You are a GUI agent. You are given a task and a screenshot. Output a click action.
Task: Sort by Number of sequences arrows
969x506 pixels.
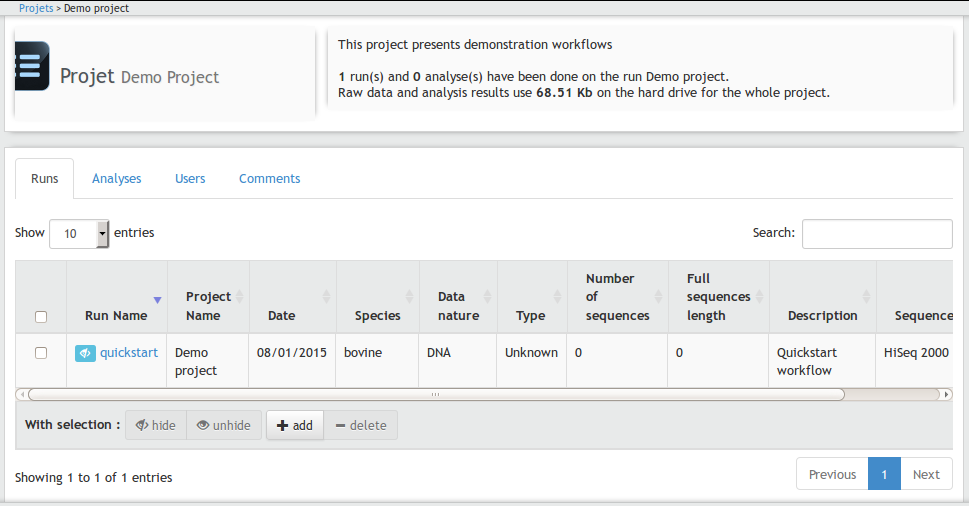(657, 297)
